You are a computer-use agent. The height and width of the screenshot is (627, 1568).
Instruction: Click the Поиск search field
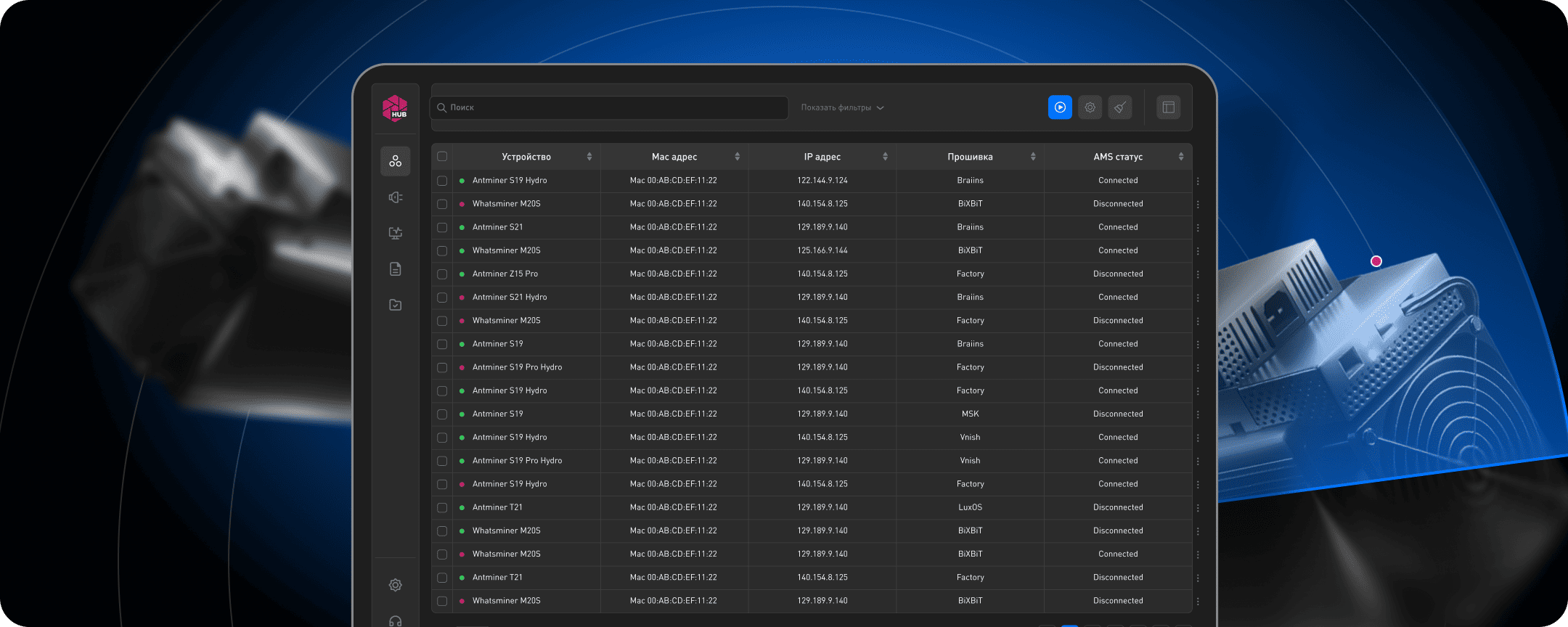pos(610,107)
